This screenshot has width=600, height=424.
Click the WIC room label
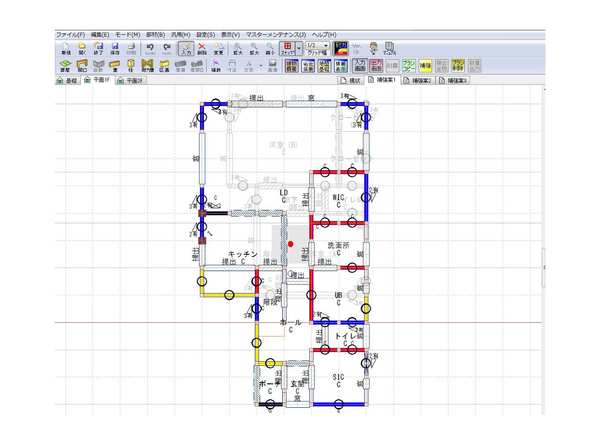pyautogui.click(x=338, y=197)
